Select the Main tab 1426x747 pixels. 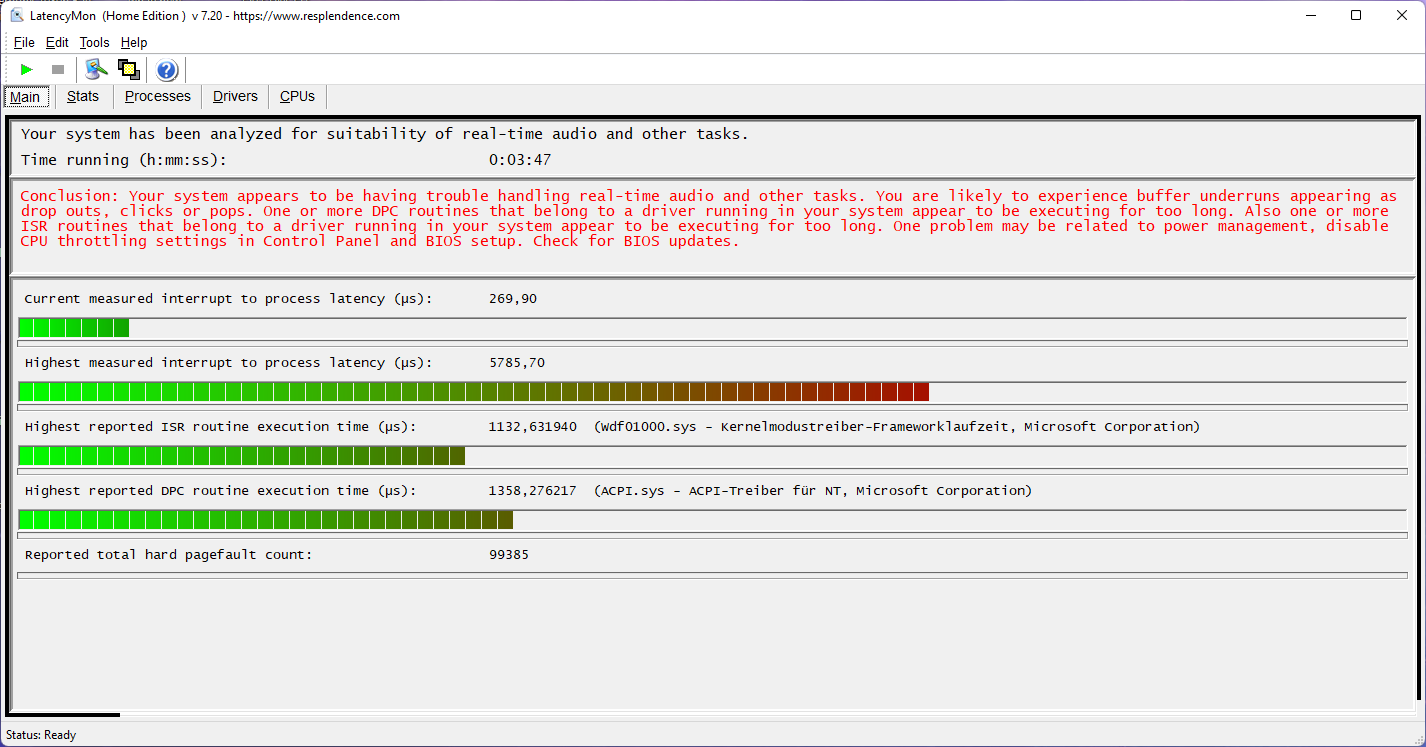click(25, 97)
